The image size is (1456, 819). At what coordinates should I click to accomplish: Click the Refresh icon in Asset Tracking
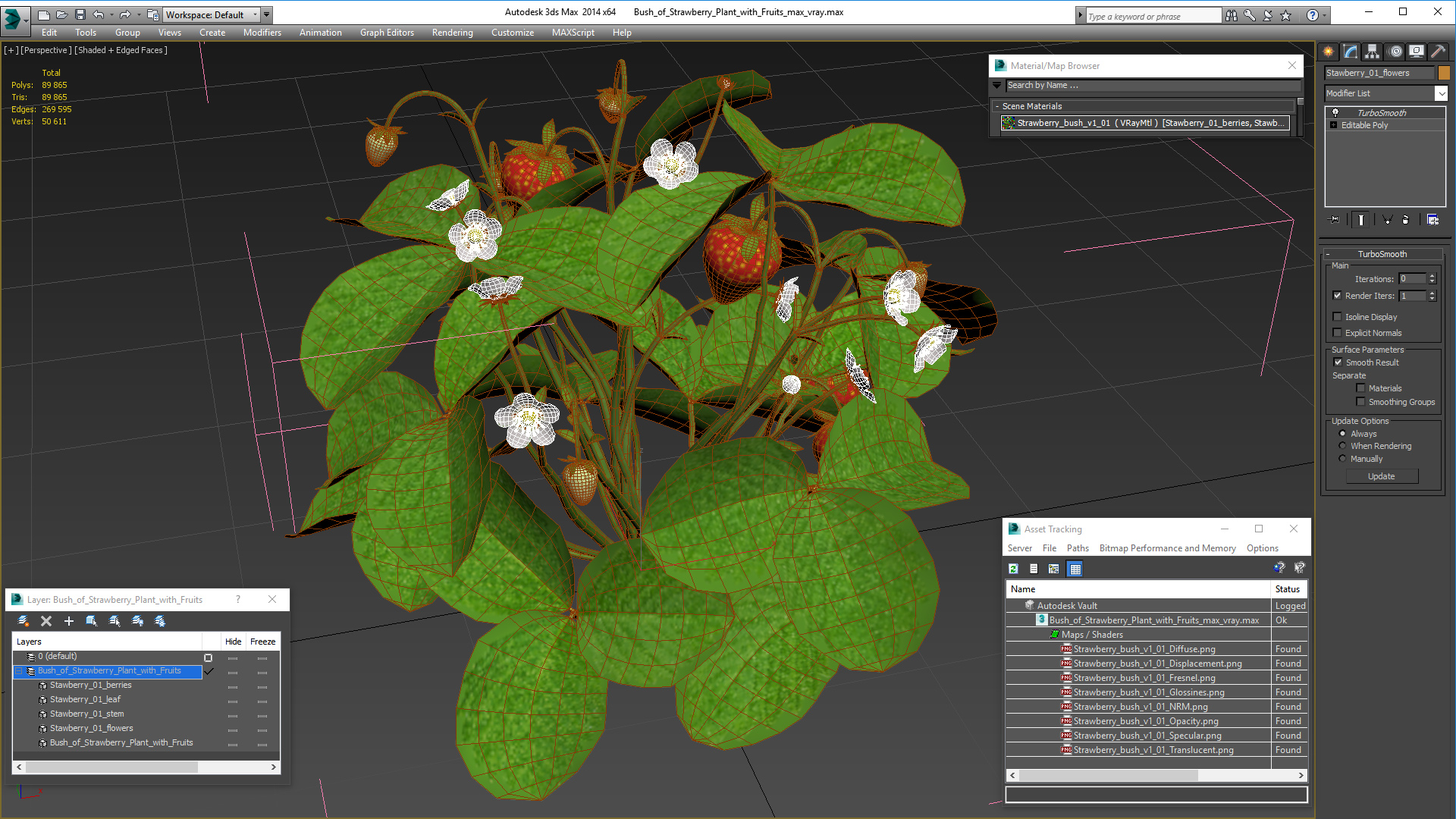1013,569
